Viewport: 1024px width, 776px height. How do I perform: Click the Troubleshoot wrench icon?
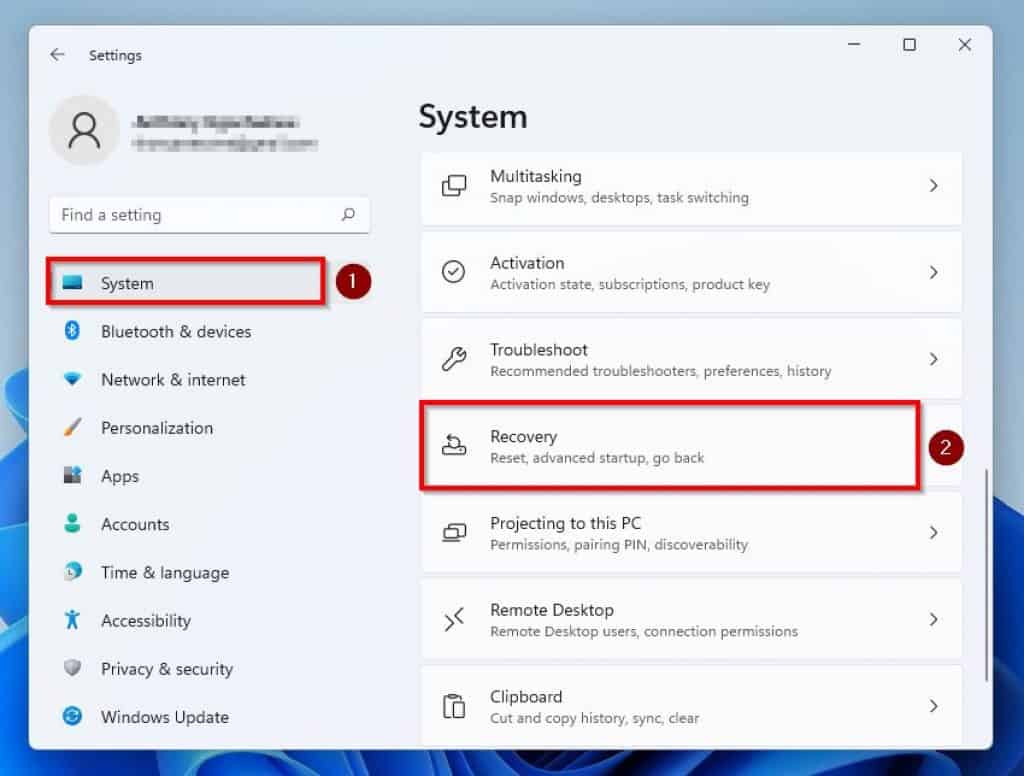click(x=454, y=359)
